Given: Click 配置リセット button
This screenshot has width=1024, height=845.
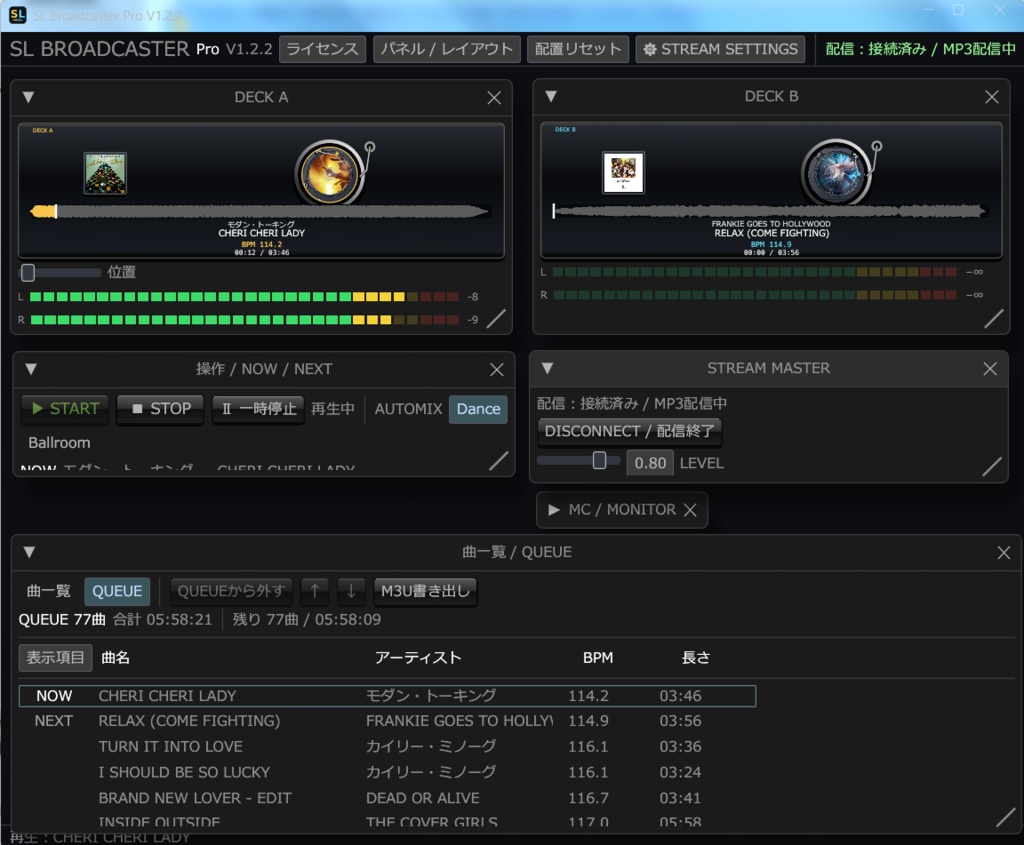Looking at the screenshot, I should tap(578, 50).
